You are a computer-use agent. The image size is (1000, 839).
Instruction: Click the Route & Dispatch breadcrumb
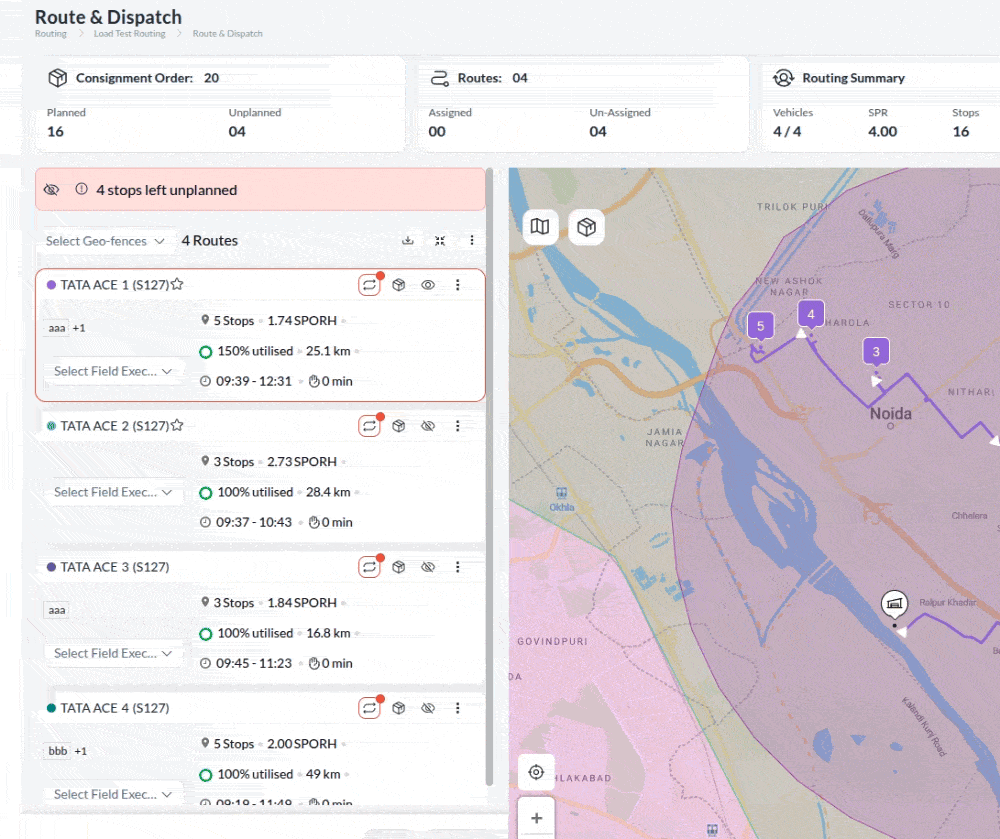[228, 33]
